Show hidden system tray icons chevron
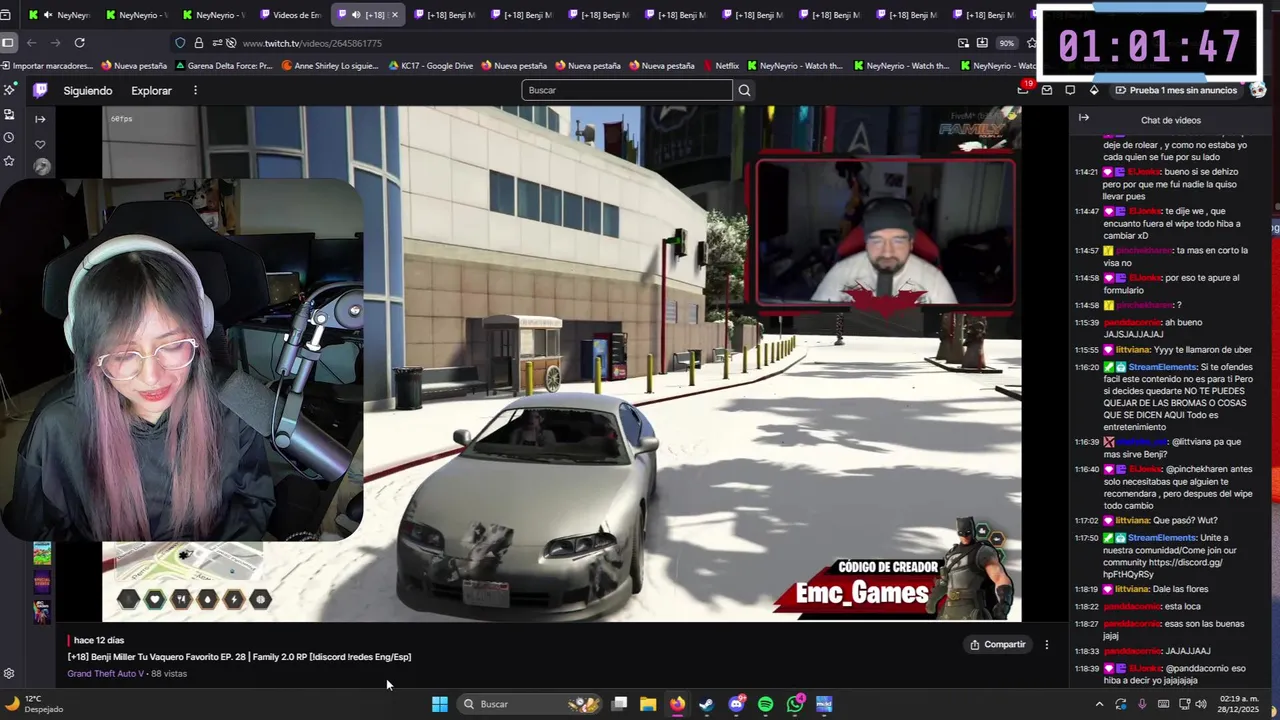Screen dimensions: 1280x720 tap(1099, 704)
